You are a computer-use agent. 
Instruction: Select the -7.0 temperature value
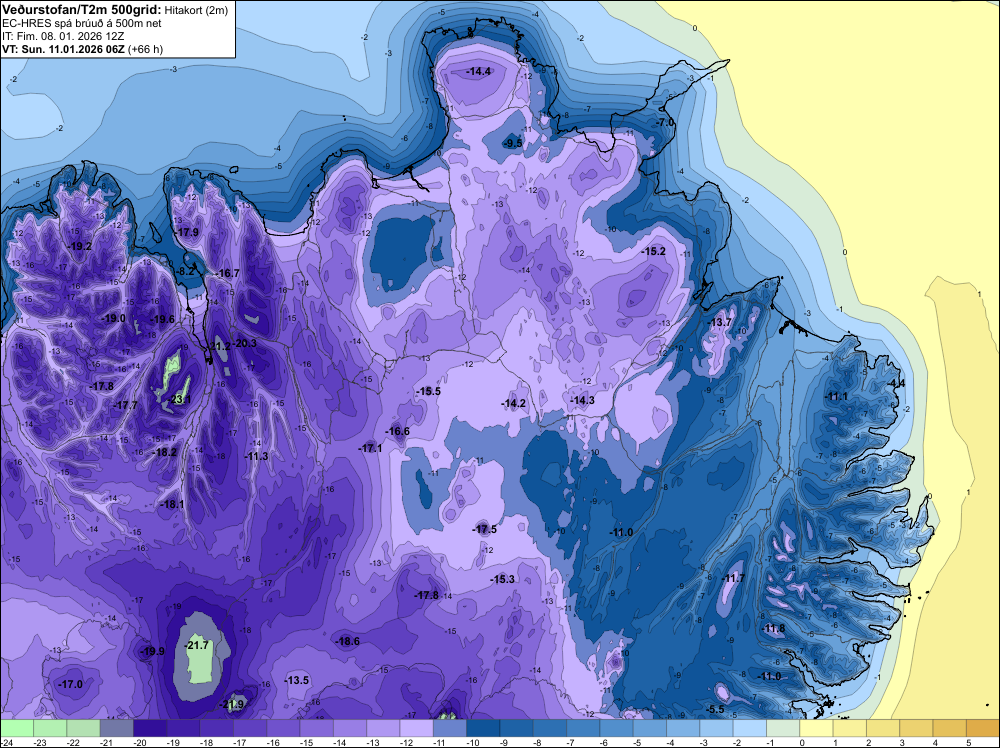pyautogui.click(x=666, y=122)
